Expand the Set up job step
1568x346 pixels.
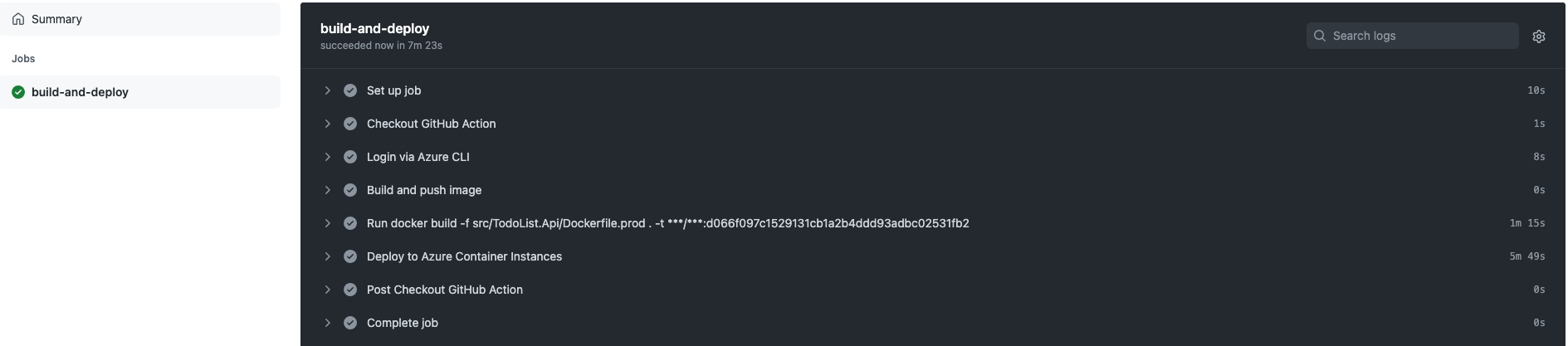tap(327, 90)
